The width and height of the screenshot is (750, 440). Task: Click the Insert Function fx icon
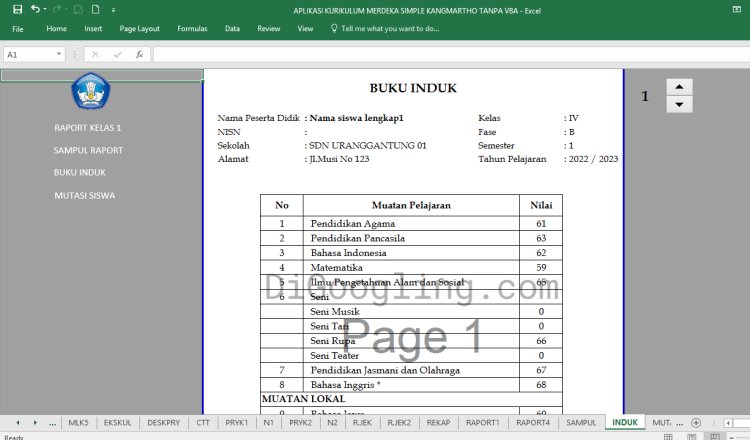pos(140,54)
